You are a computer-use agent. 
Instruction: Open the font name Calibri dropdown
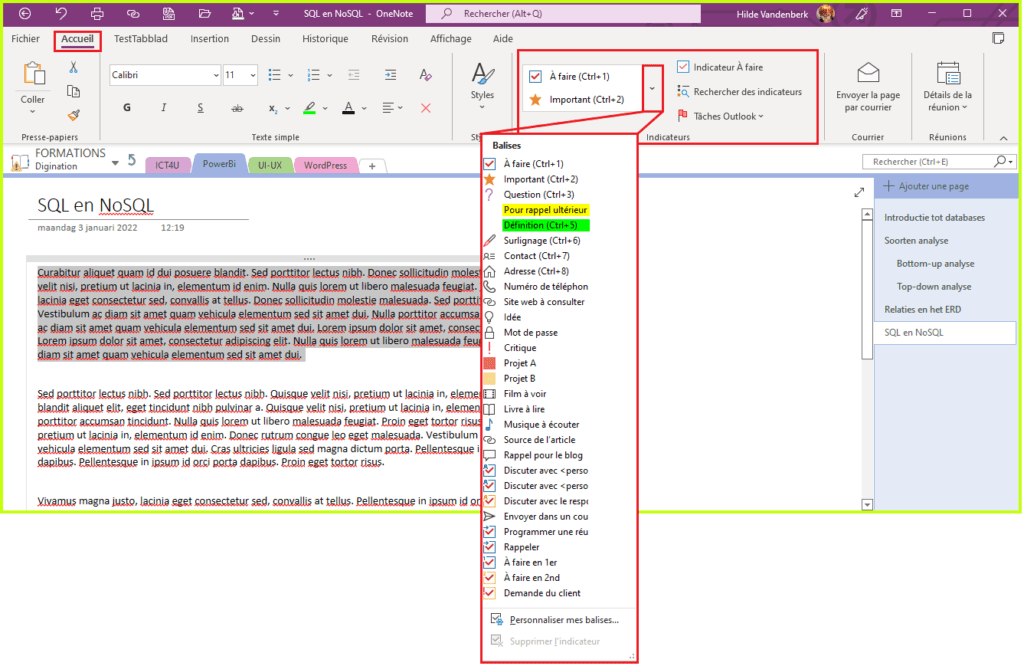[x=215, y=75]
